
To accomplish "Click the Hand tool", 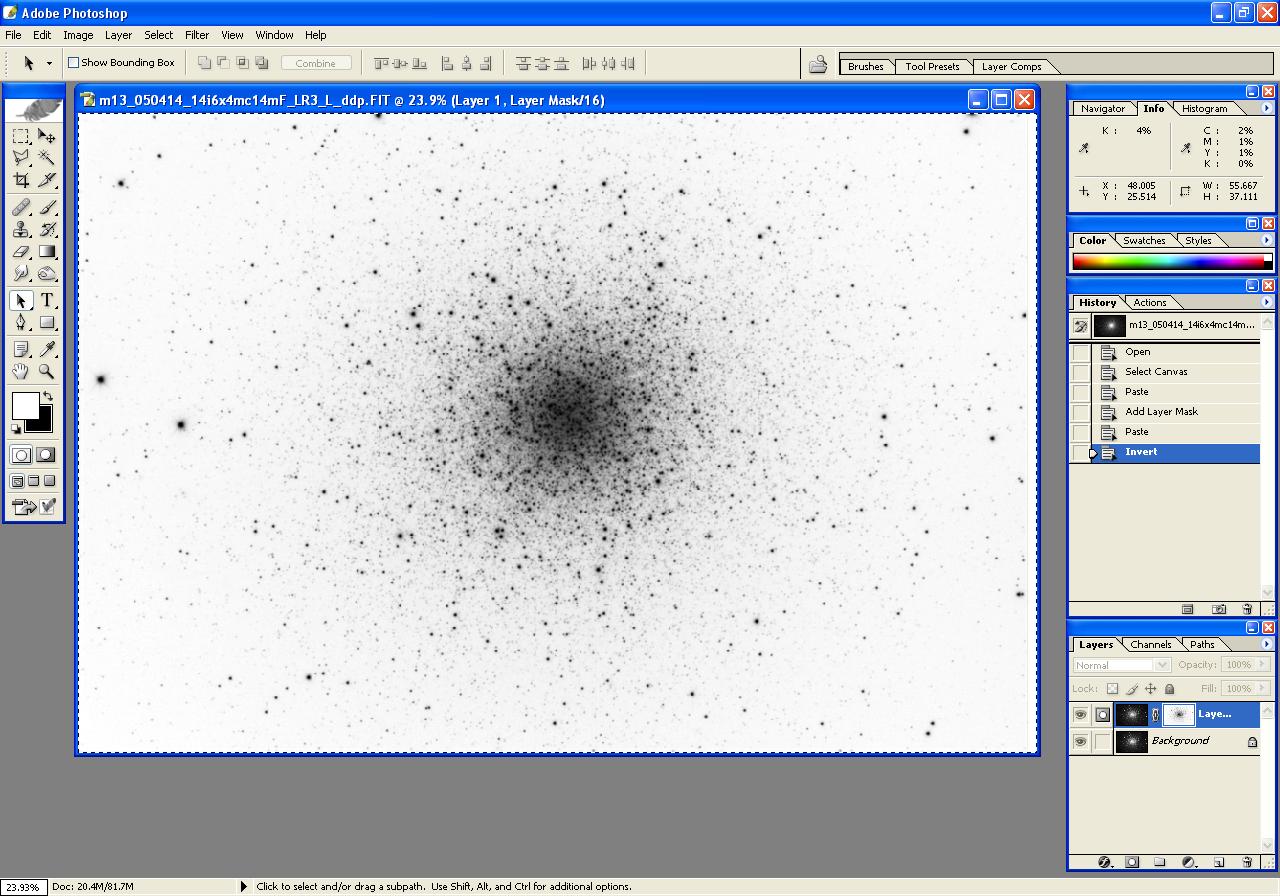I will click(x=21, y=372).
